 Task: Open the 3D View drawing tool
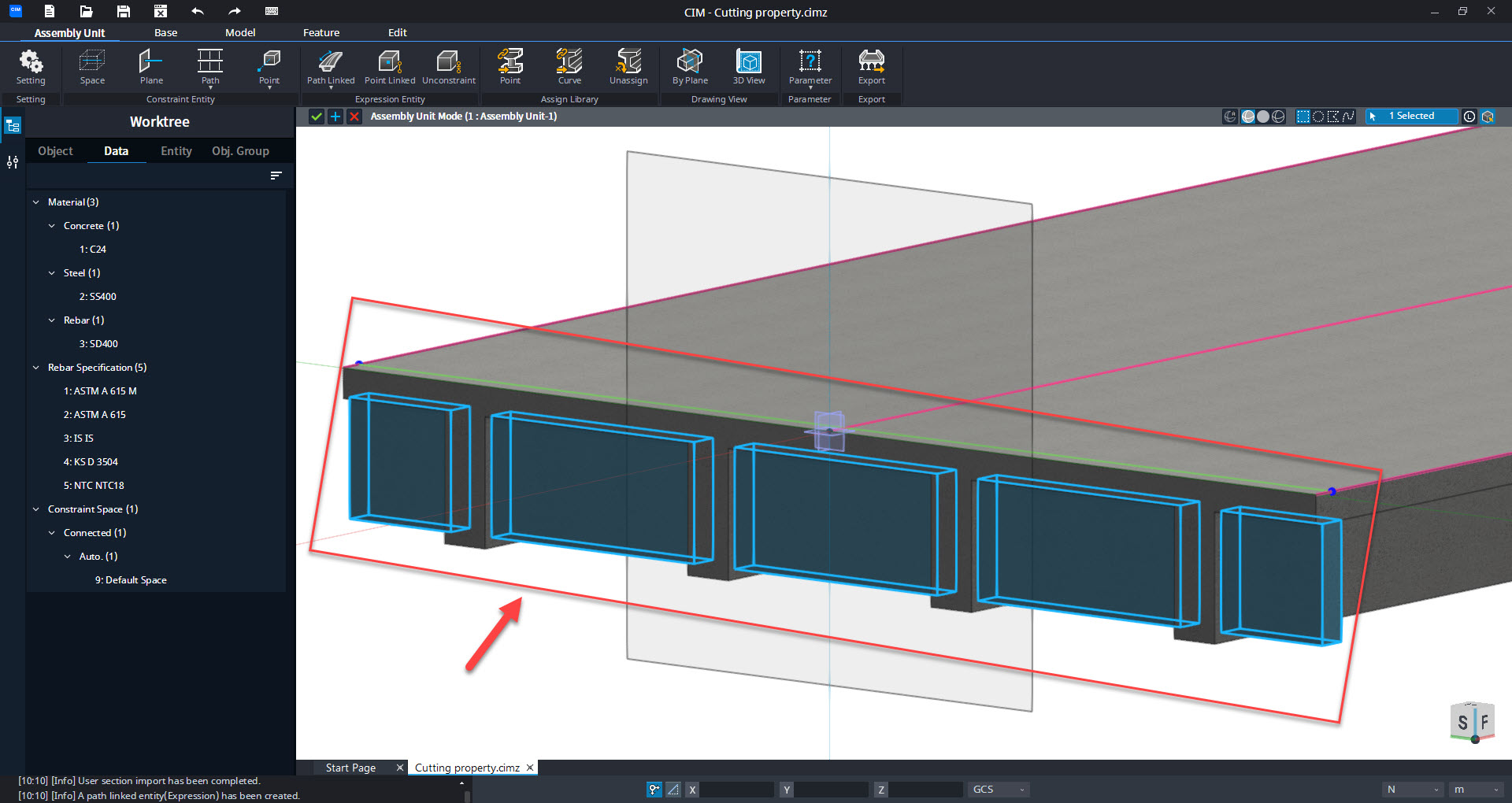(x=749, y=67)
